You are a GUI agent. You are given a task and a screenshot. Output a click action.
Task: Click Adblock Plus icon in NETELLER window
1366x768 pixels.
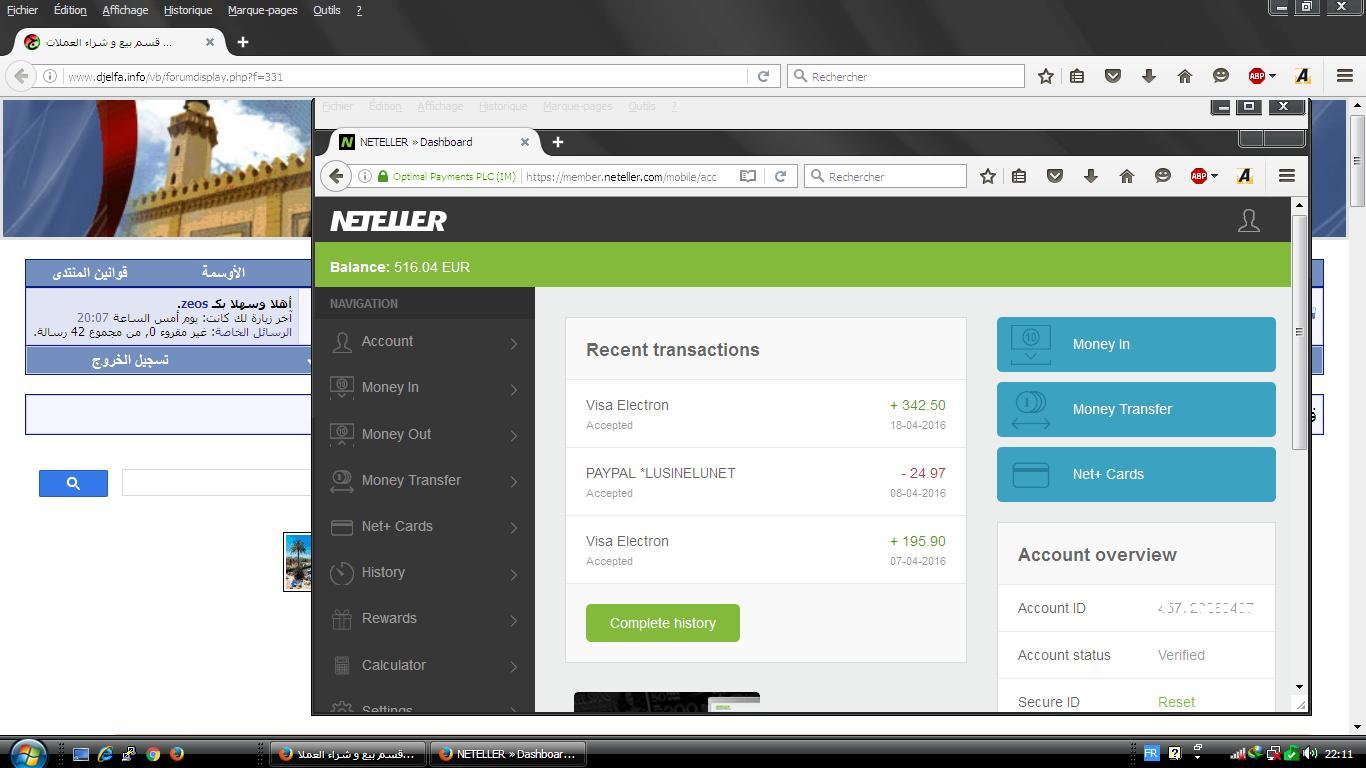click(1198, 176)
